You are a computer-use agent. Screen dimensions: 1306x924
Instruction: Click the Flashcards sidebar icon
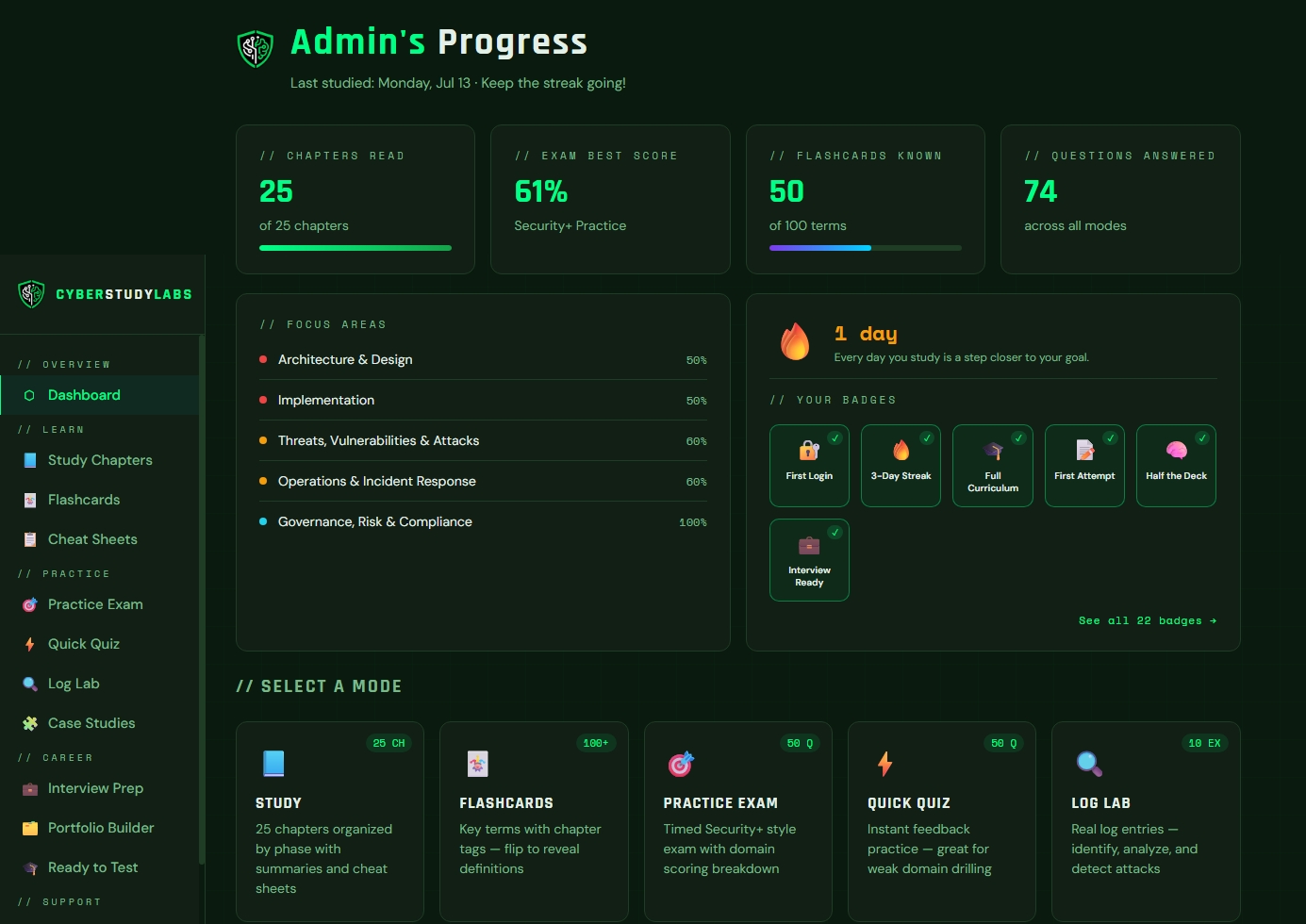pyautogui.click(x=30, y=500)
